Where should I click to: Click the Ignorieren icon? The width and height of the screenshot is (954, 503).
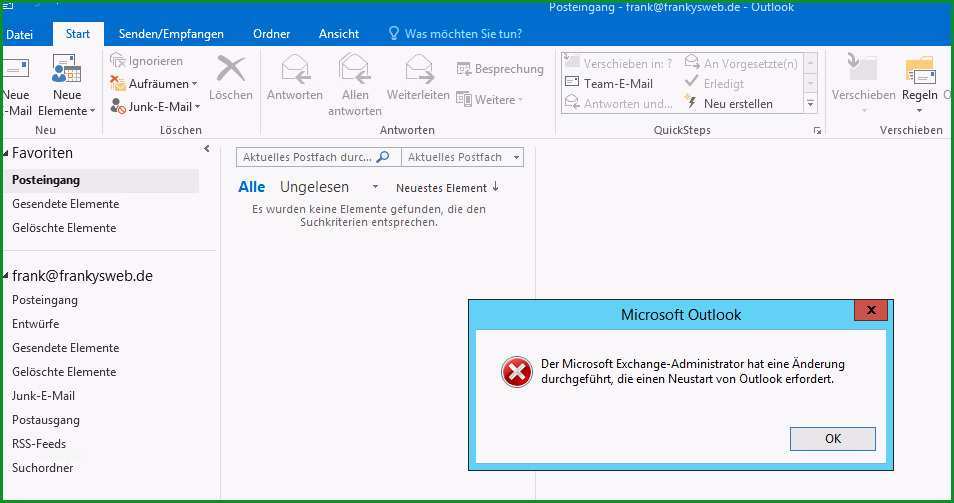(117, 61)
